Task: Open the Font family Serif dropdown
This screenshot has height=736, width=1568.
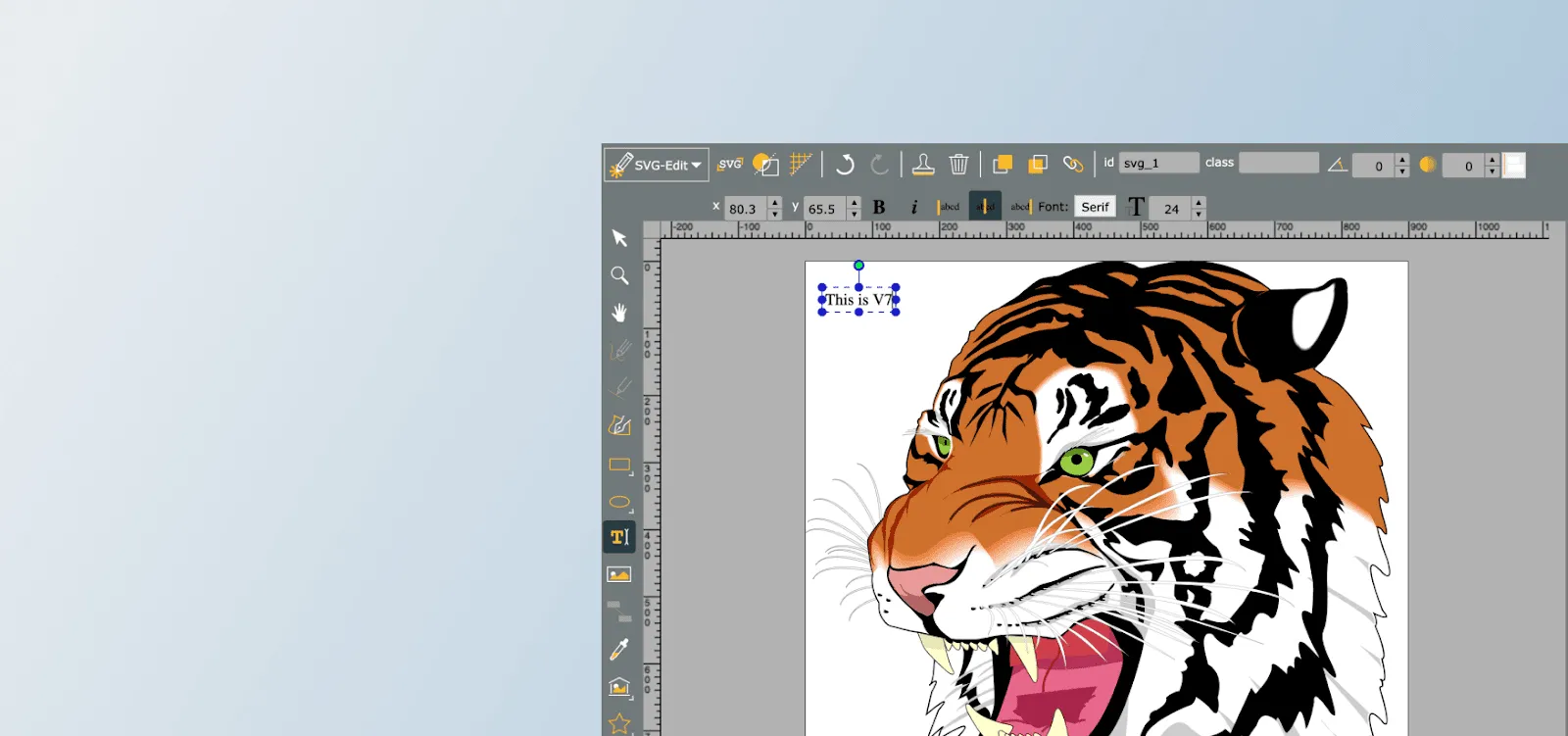Action: 1095,207
